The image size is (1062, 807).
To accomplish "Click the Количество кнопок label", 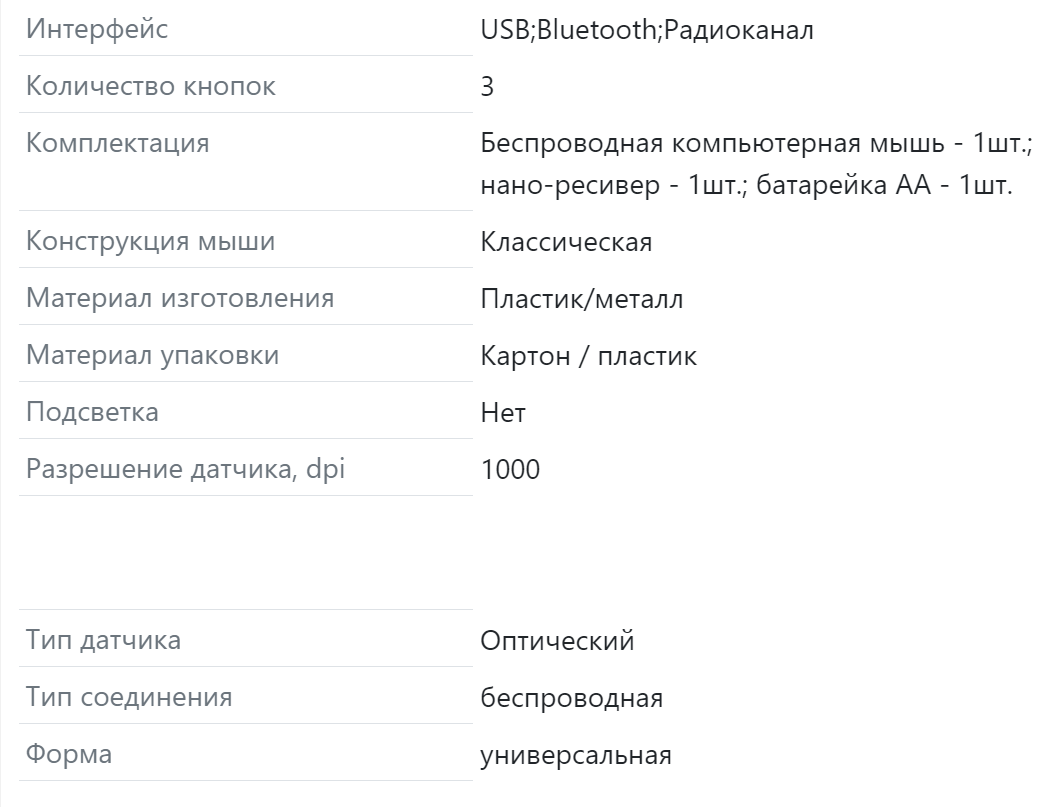I will coord(150,86).
